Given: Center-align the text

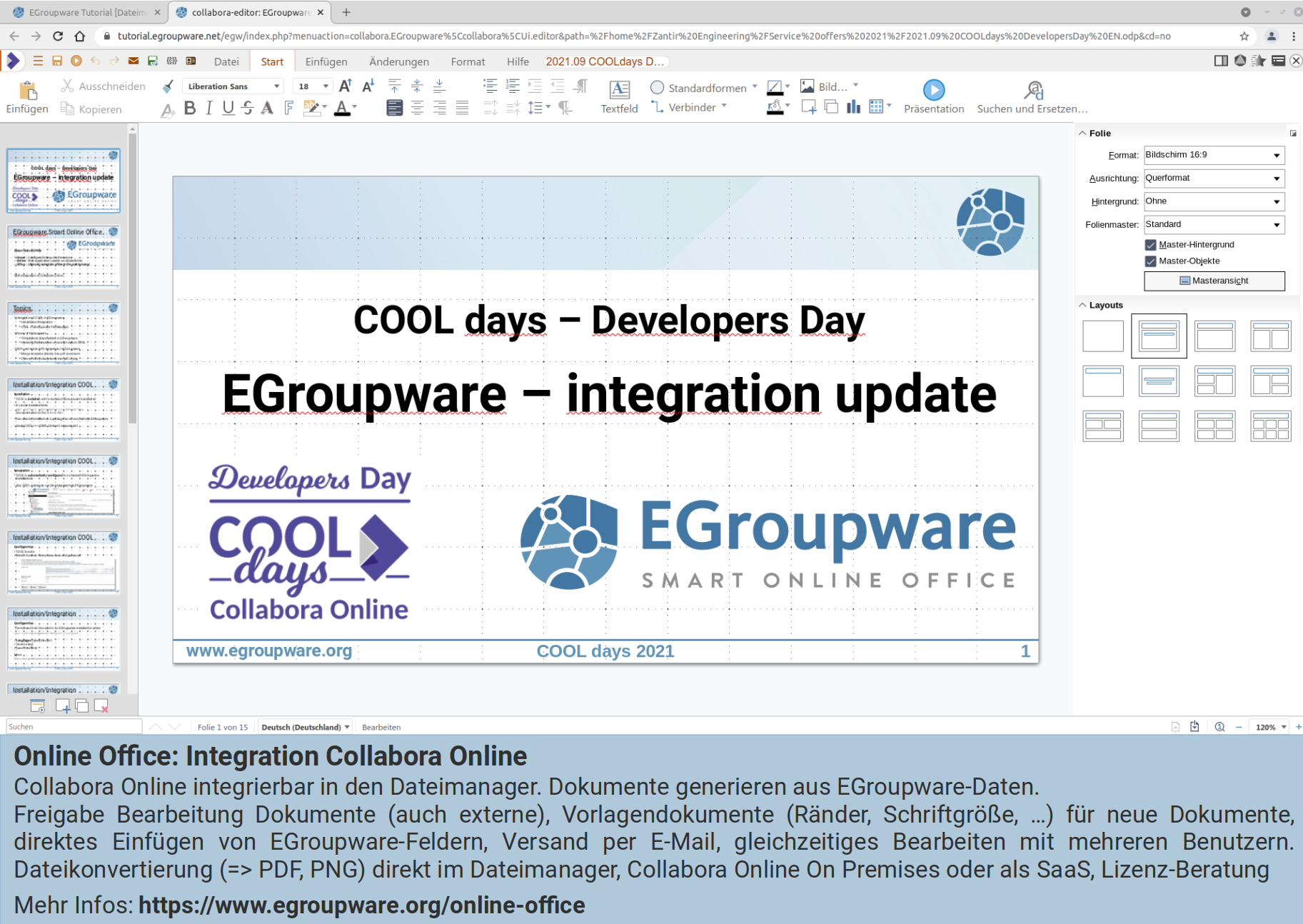Looking at the screenshot, I should point(417,108).
